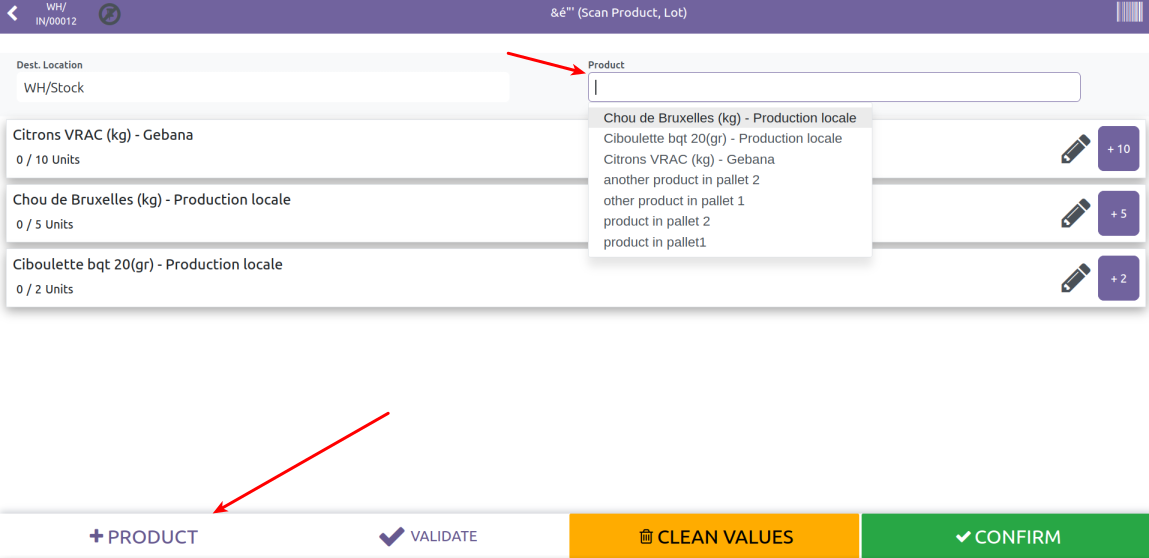Viewport: 1149px width, 558px height.
Task: Add 10 units to Citrons VRAC
Action: (x=1118, y=149)
